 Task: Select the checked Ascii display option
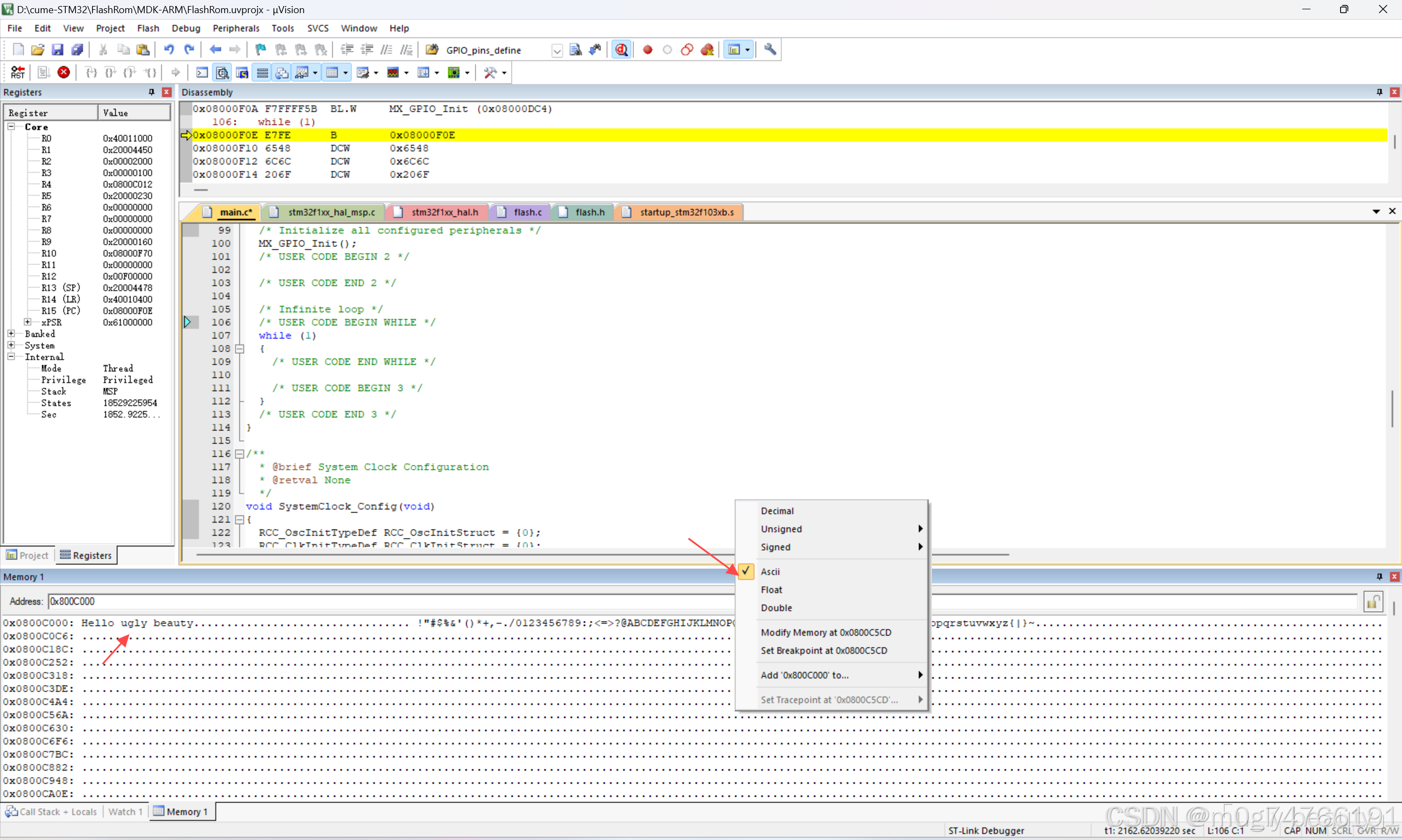click(x=770, y=572)
